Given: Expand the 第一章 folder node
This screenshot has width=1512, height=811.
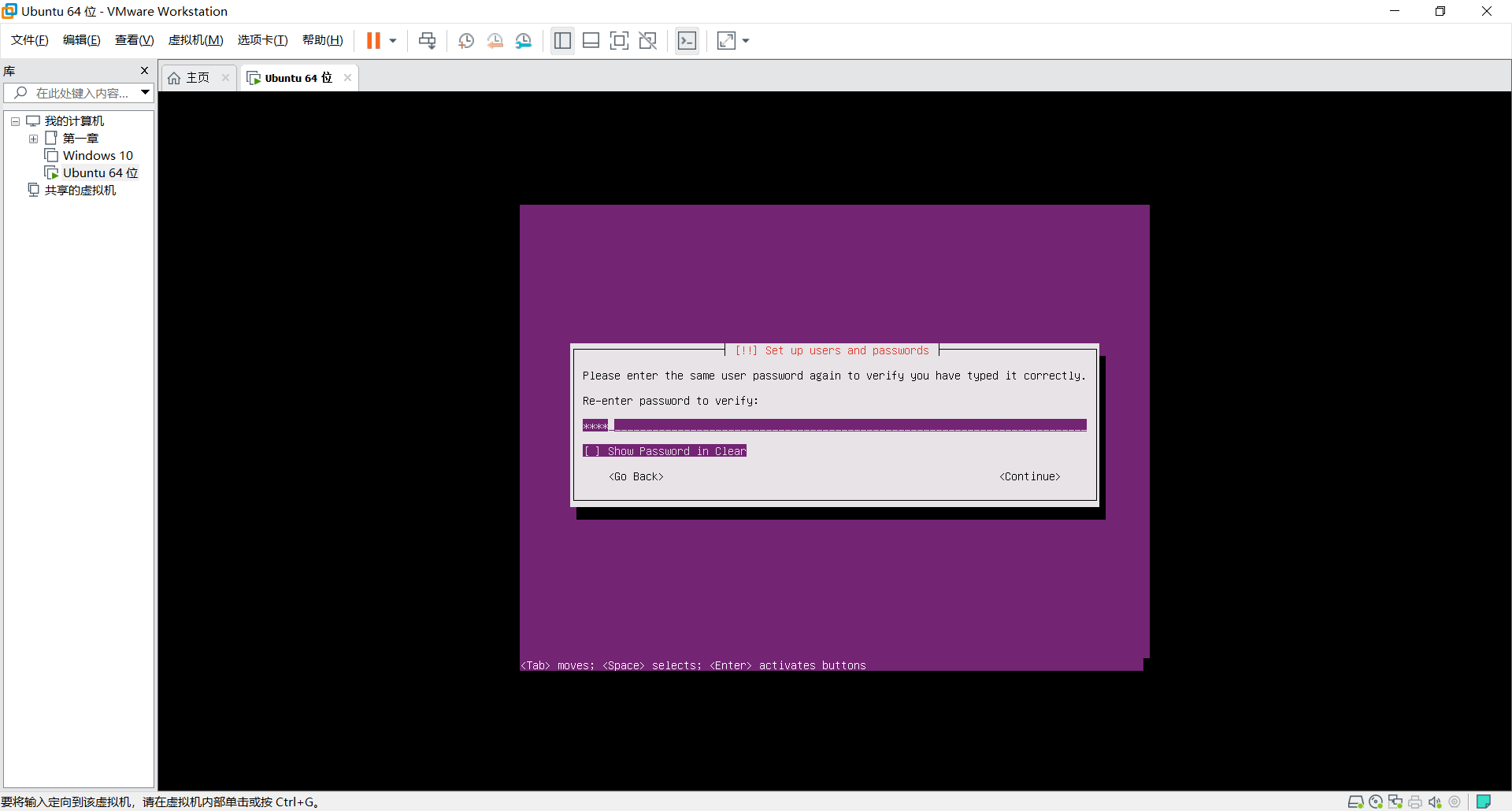Looking at the screenshot, I should coord(33,139).
